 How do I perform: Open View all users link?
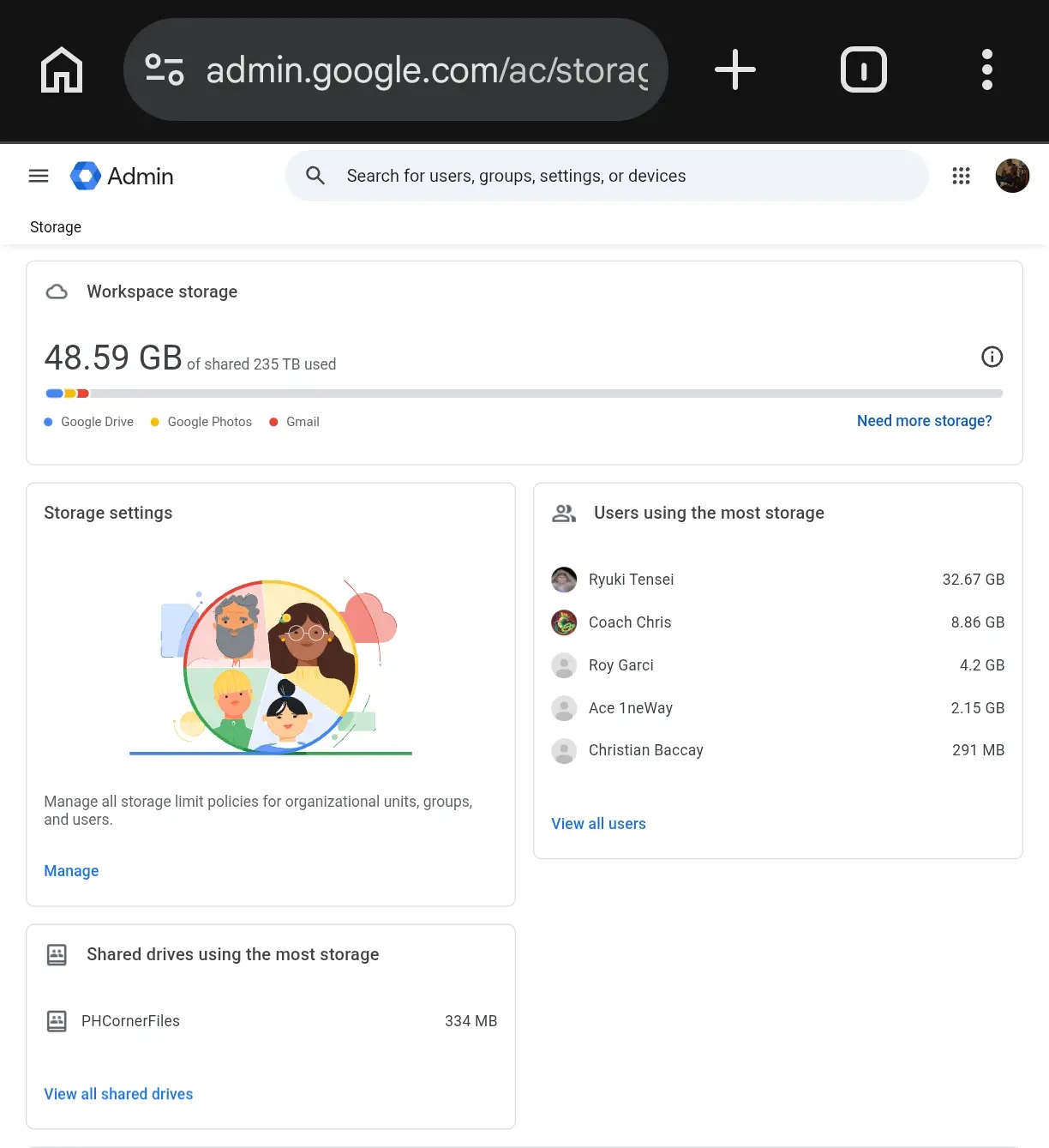598,824
